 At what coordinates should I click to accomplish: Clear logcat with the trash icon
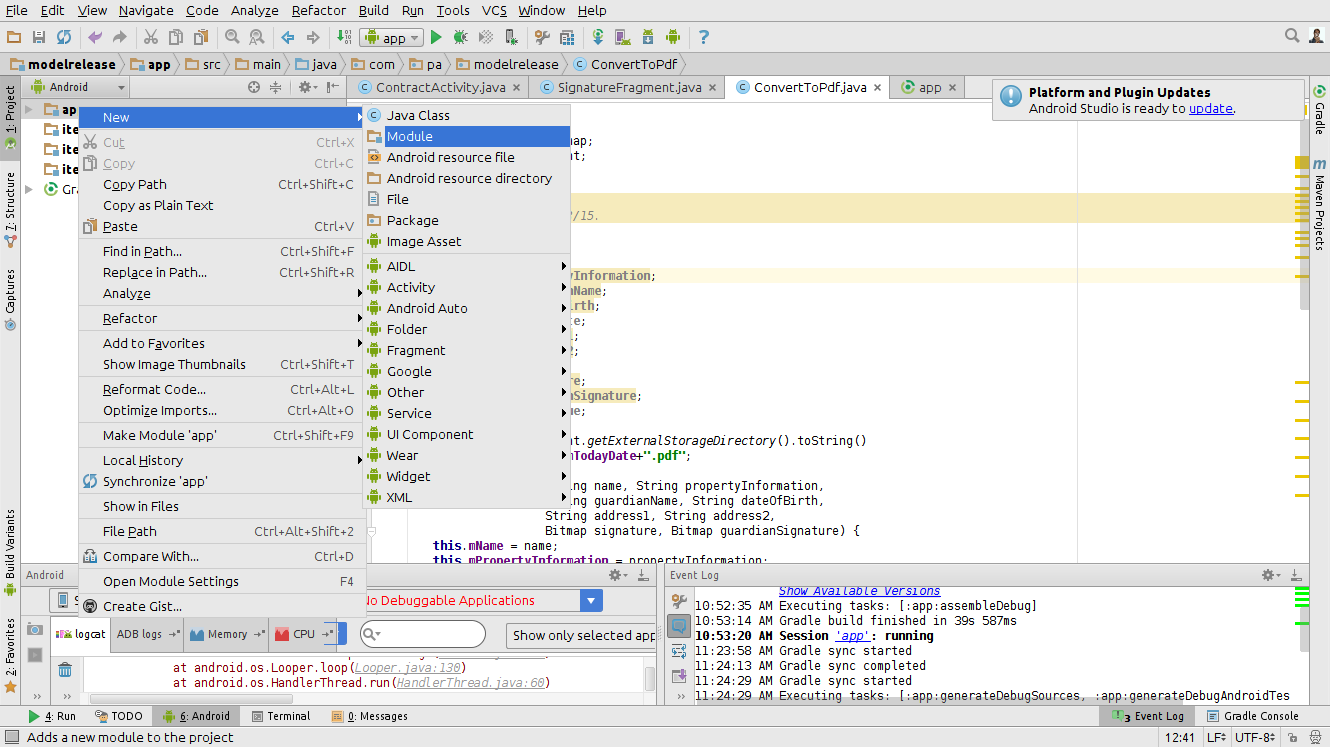click(65, 670)
